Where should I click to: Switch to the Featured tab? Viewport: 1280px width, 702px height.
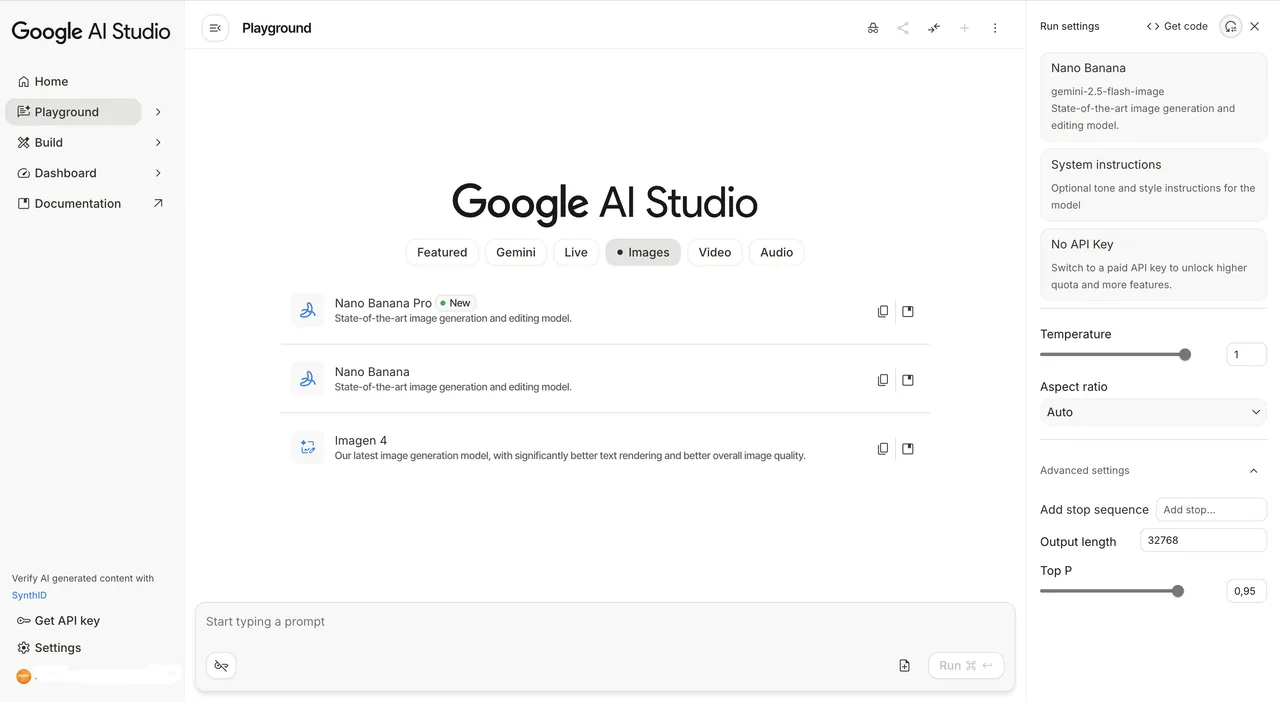coord(442,252)
